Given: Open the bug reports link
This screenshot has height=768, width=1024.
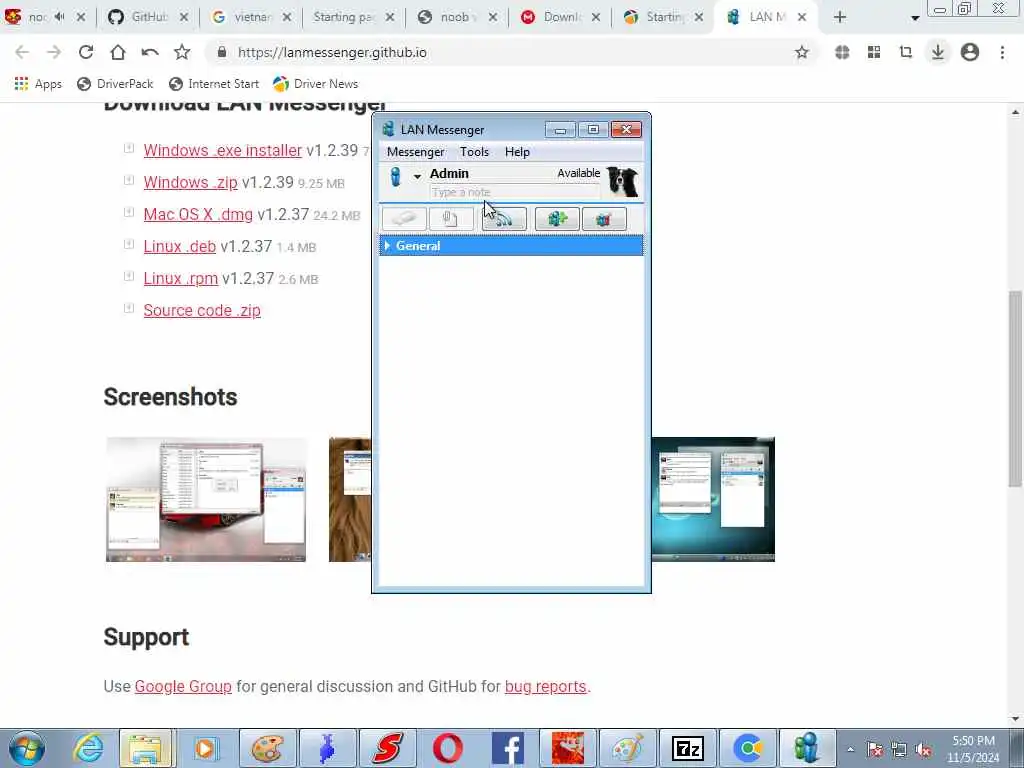Looking at the screenshot, I should pos(545,686).
